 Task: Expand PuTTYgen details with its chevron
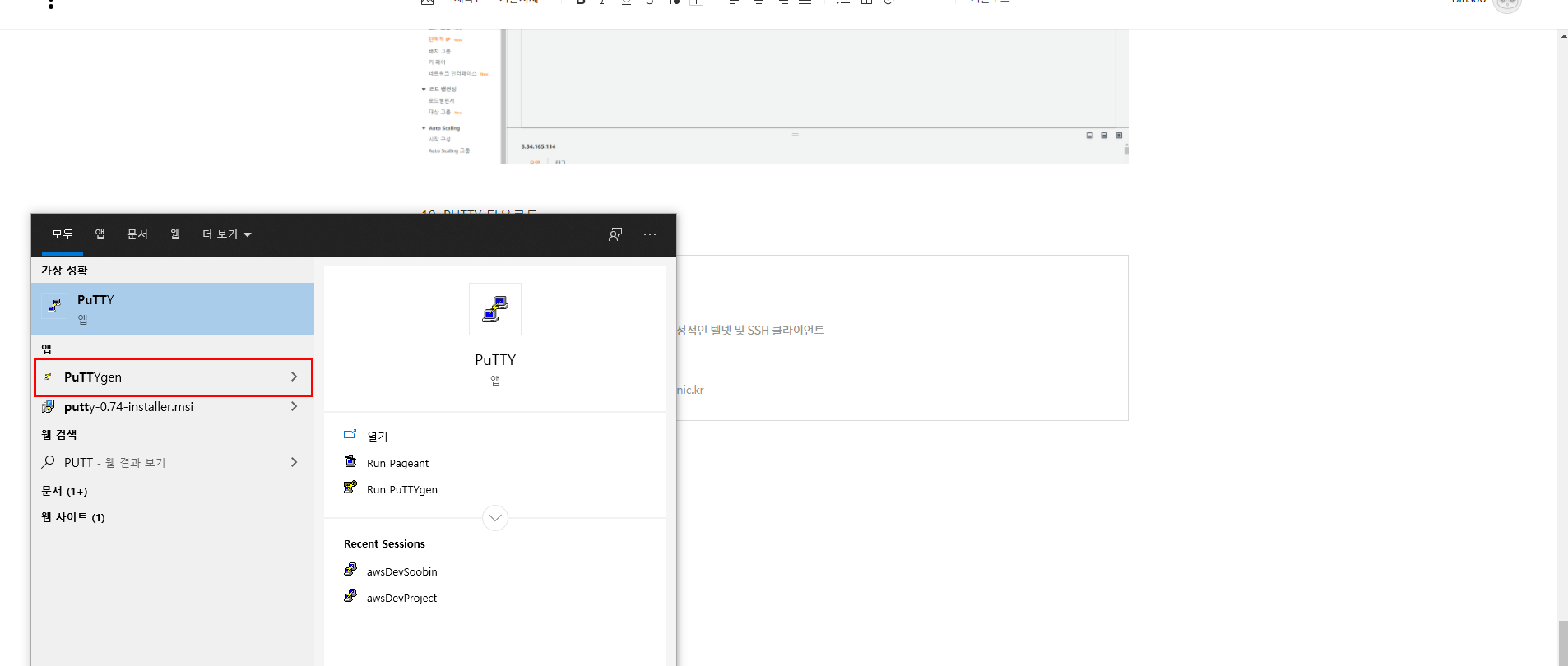pyautogui.click(x=294, y=377)
